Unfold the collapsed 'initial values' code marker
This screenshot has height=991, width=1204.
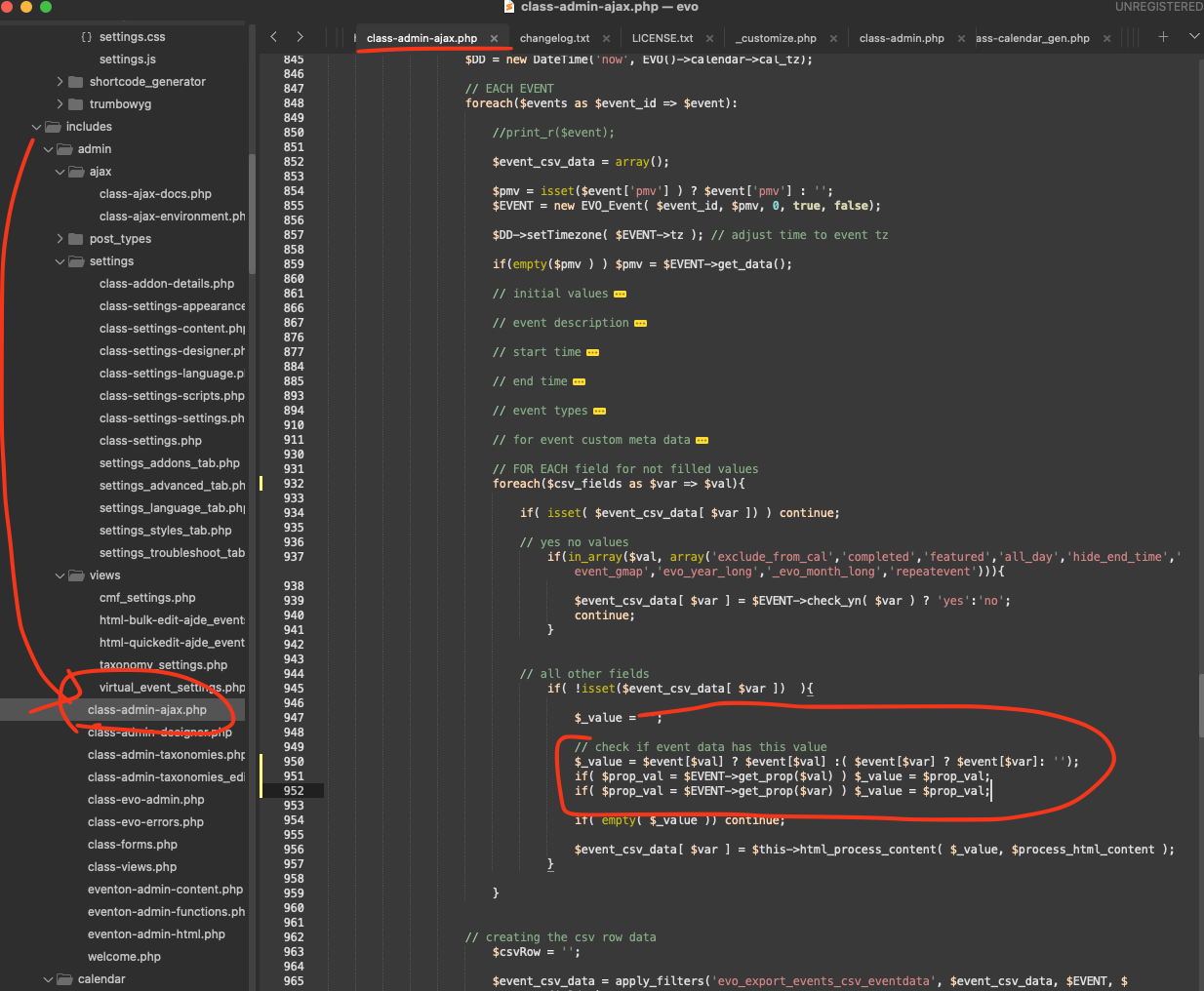(x=620, y=295)
